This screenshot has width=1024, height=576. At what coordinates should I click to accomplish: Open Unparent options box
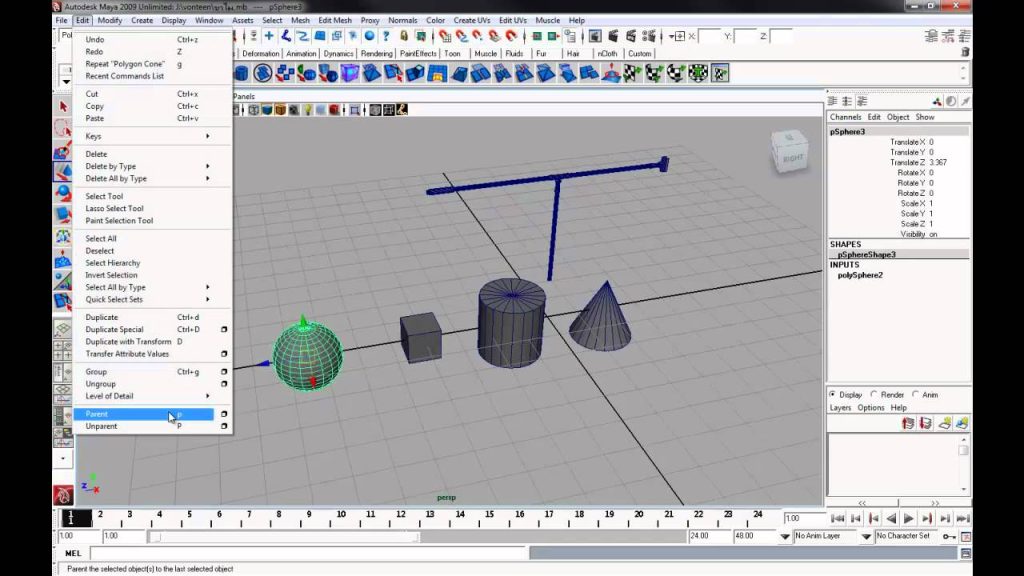pyautogui.click(x=224, y=426)
